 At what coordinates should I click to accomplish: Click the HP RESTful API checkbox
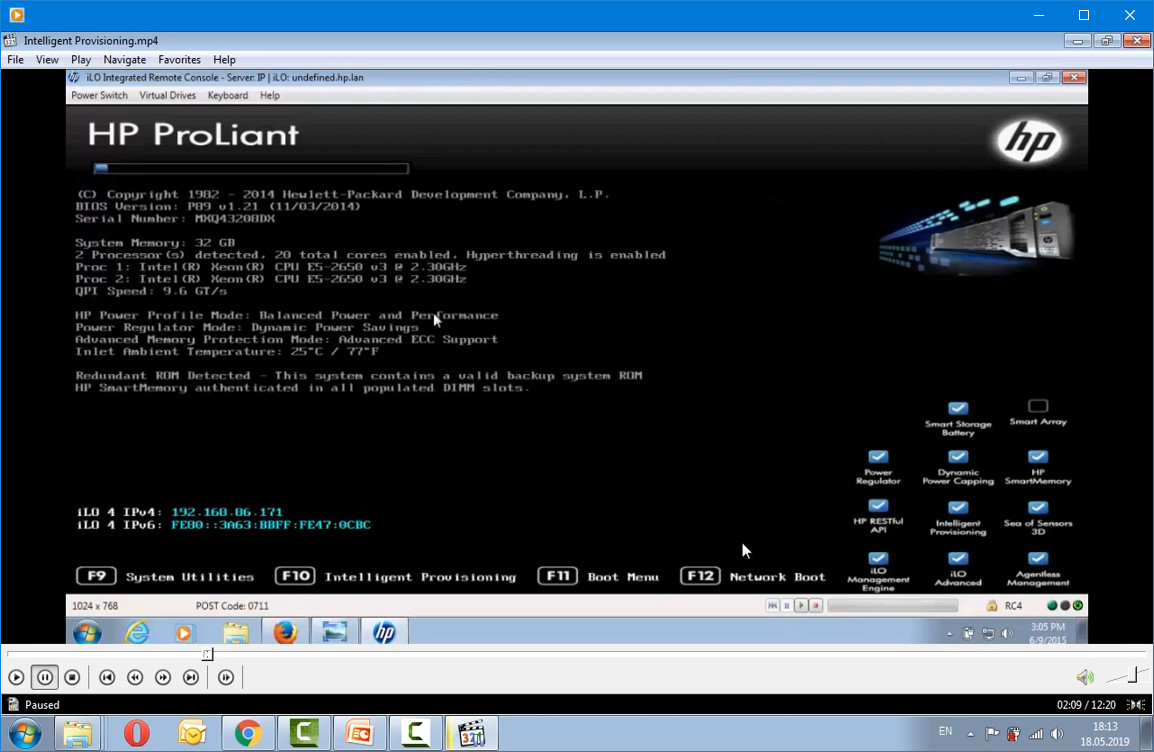click(x=878, y=506)
